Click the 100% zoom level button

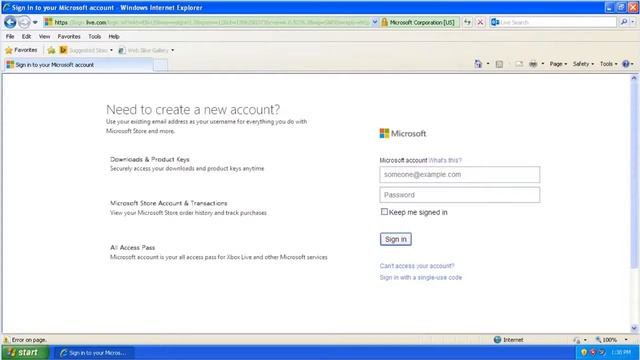[x=606, y=340]
